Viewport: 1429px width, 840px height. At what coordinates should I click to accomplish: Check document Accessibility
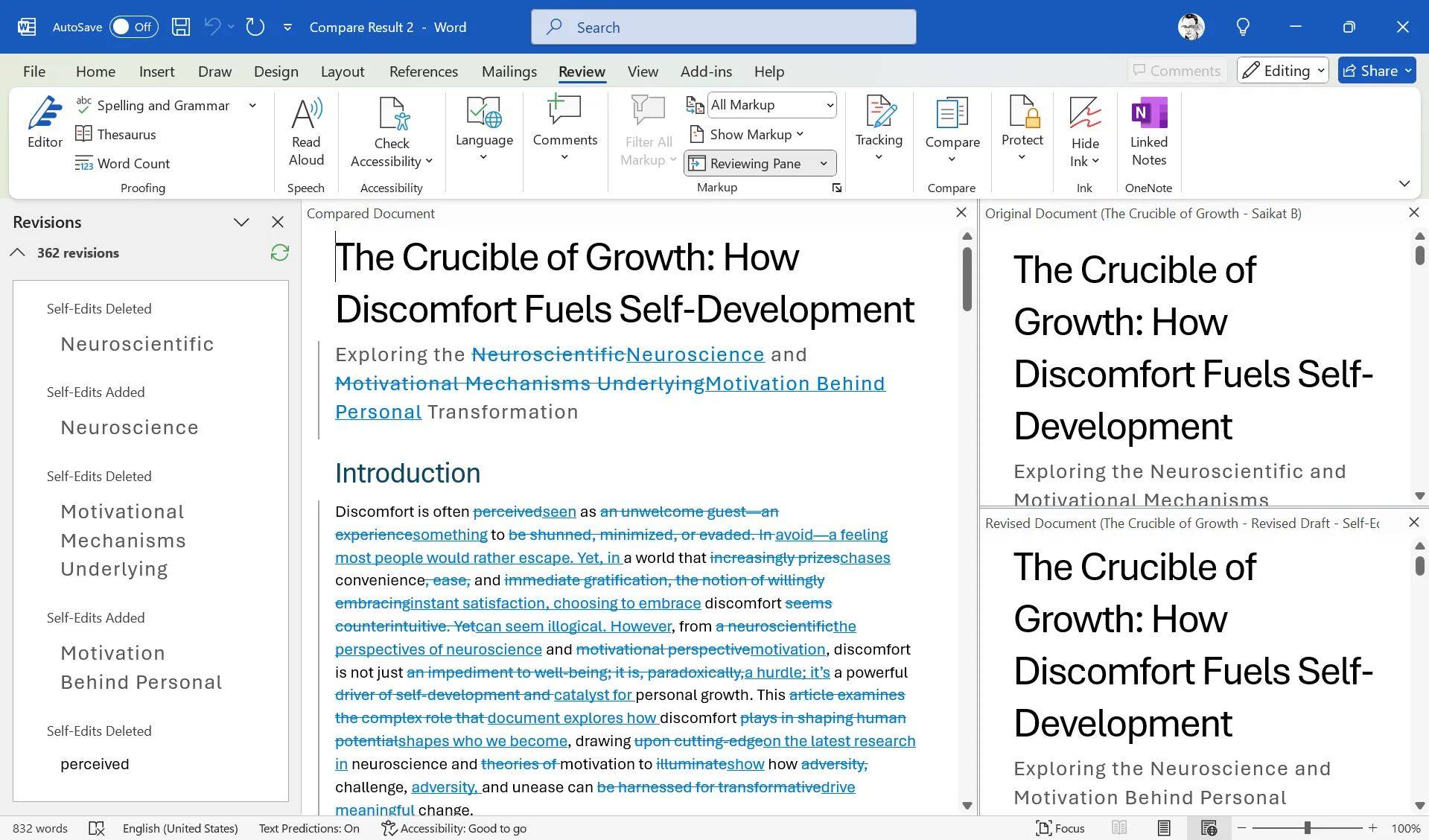392,133
